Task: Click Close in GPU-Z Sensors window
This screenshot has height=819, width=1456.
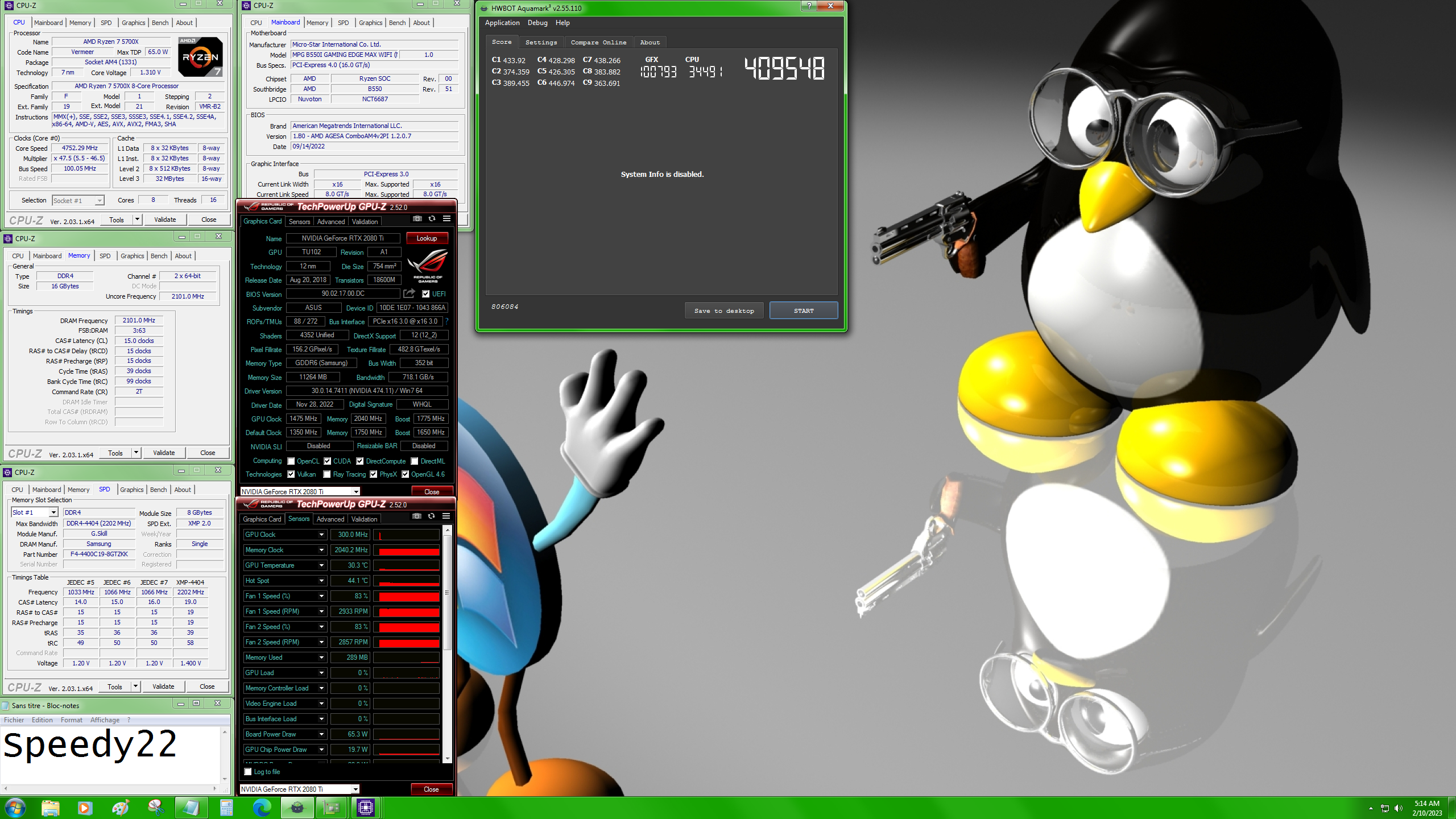Action: [431, 789]
